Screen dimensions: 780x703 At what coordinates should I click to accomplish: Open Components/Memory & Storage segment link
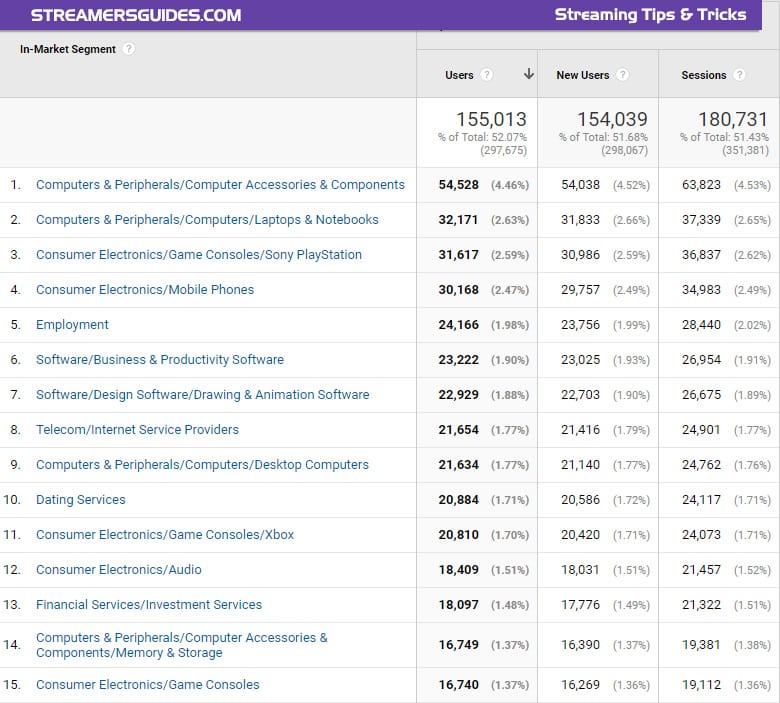182,645
